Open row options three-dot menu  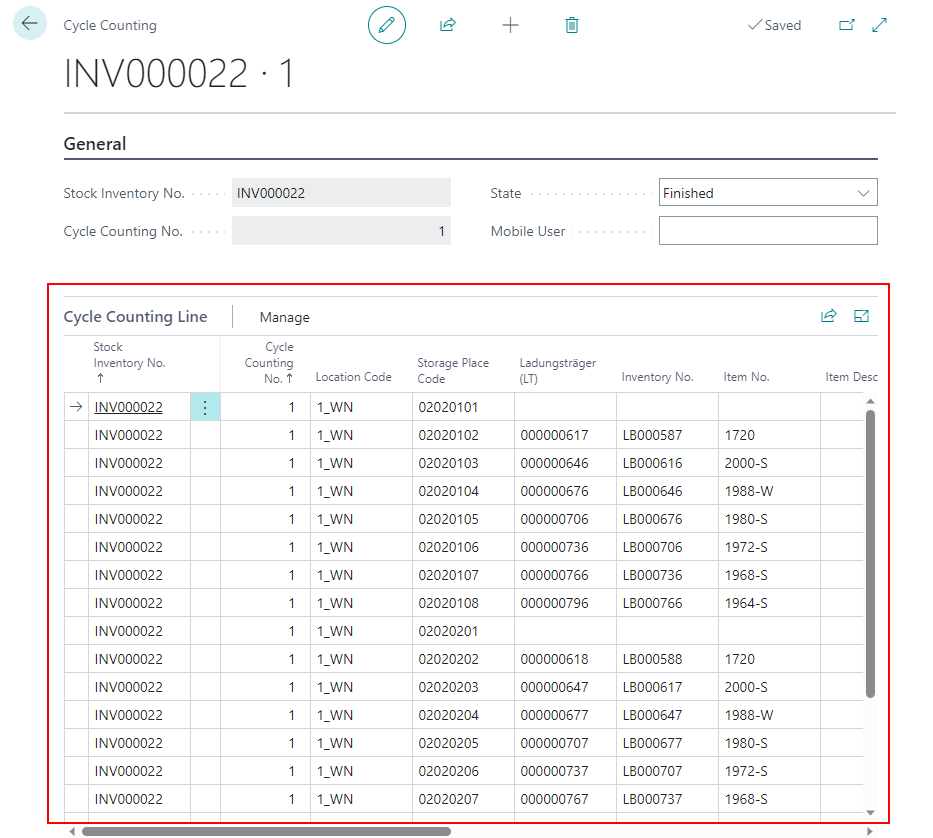pos(205,407)
